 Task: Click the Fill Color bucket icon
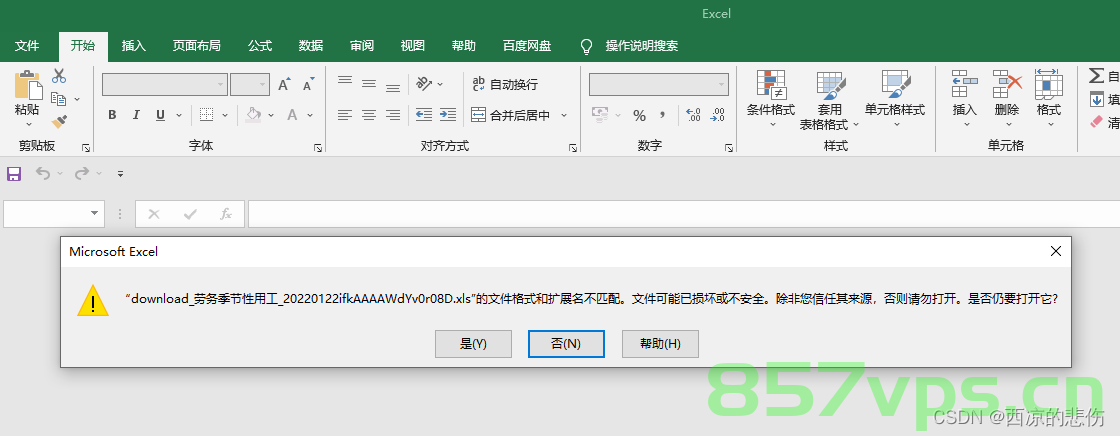254,115
